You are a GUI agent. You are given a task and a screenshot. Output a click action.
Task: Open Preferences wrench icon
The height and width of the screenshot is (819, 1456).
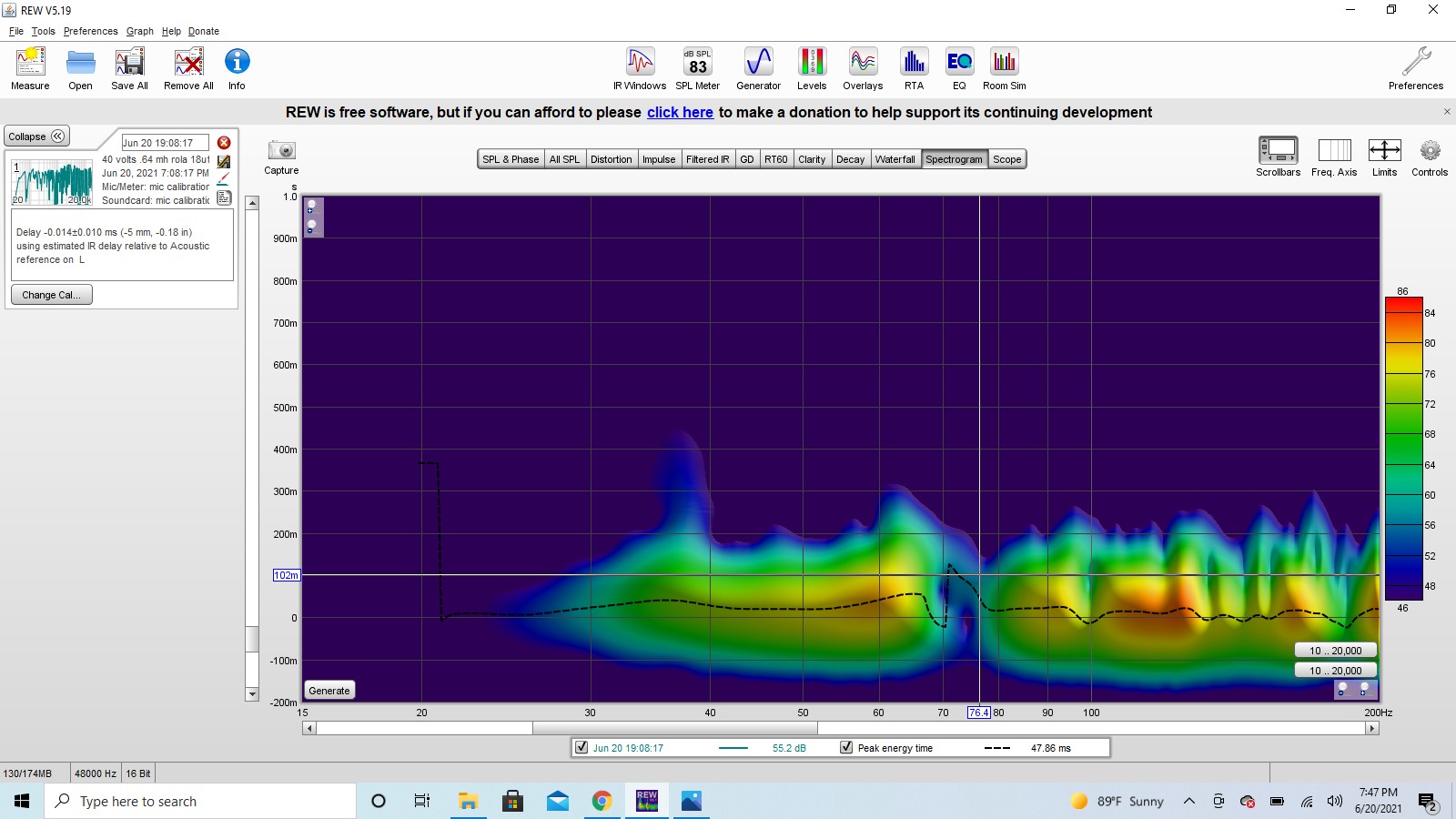pyautogui.click(x=1416, y=62)
